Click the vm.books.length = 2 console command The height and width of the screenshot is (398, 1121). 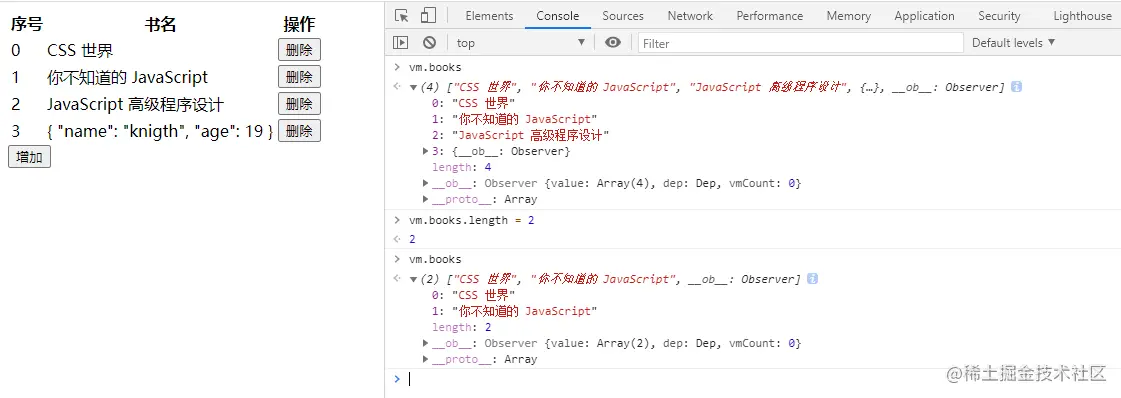[x=471, y=220]
